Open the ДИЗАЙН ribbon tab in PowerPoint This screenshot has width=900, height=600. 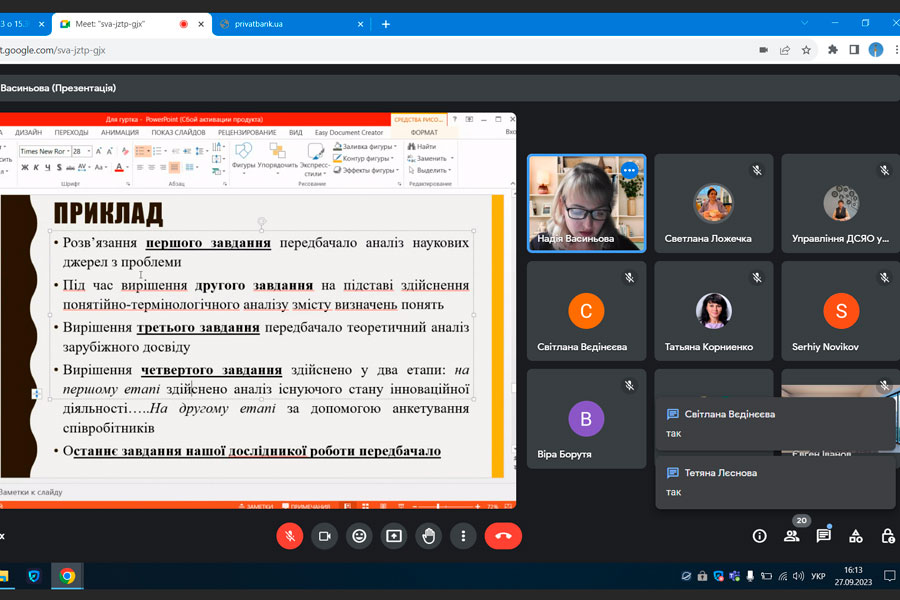pos(29,132)
